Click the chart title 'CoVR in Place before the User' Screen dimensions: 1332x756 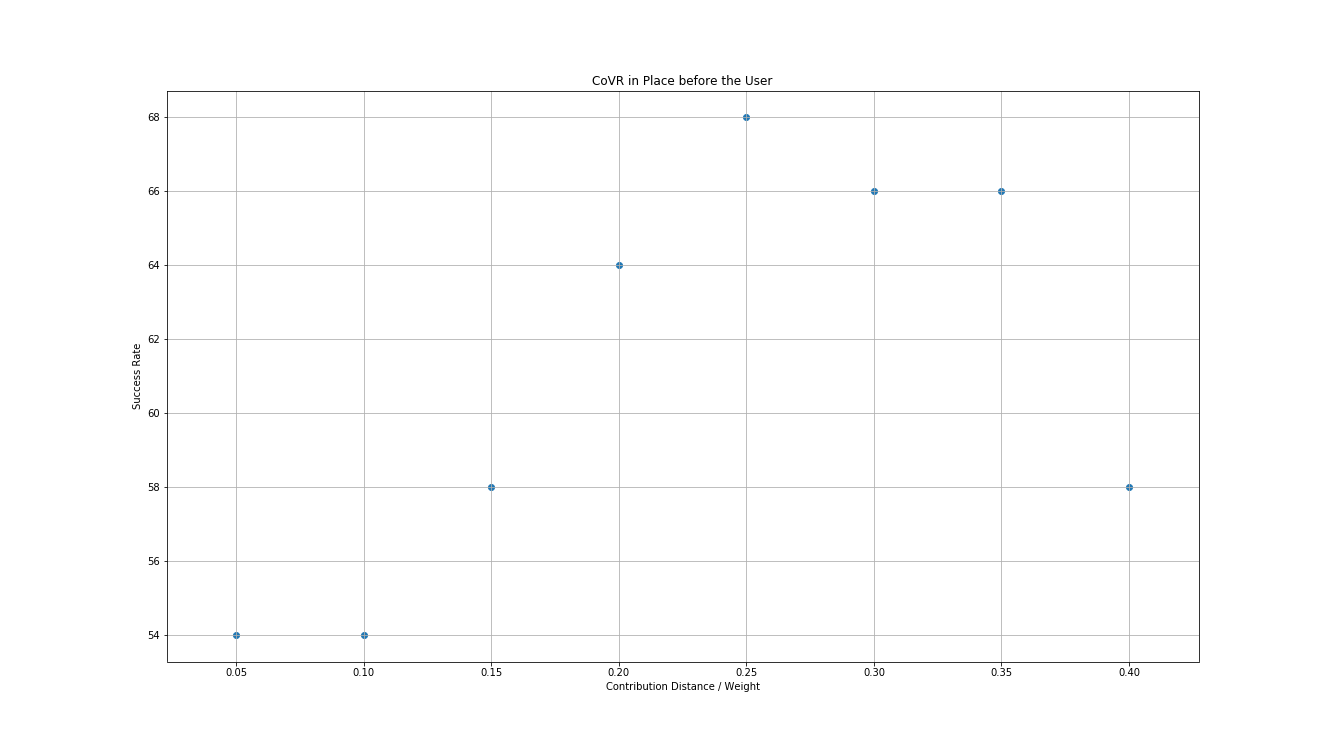[682, 81]
